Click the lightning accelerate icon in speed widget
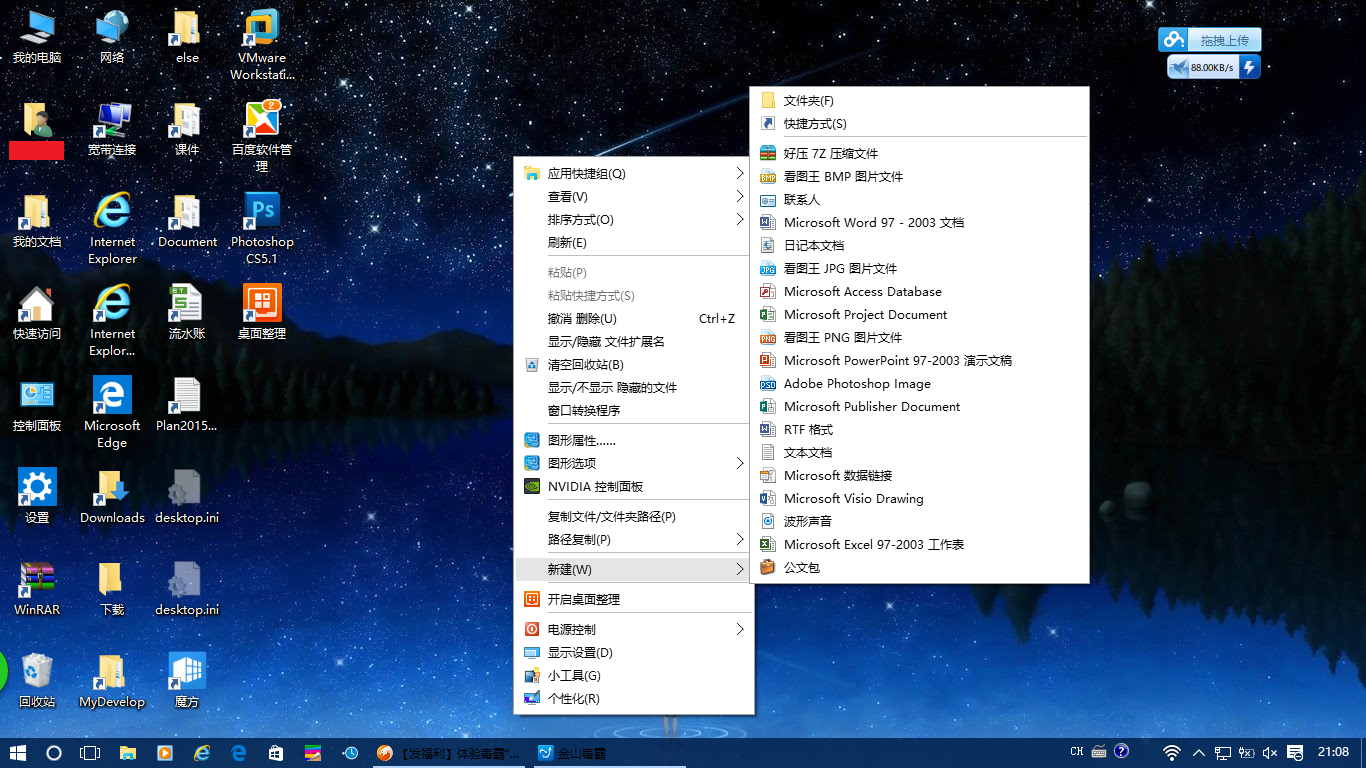 click(x=1249, y=67)
